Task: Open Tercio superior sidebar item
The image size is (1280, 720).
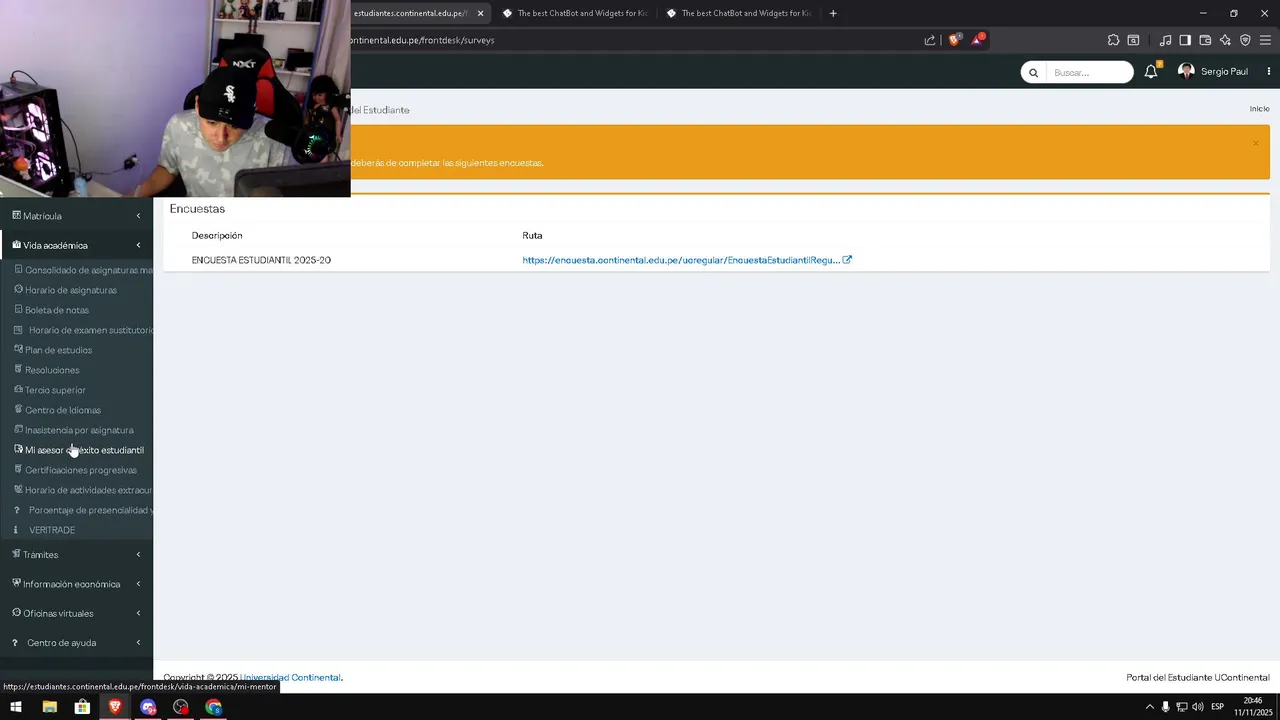Action: tap(50, 390)
